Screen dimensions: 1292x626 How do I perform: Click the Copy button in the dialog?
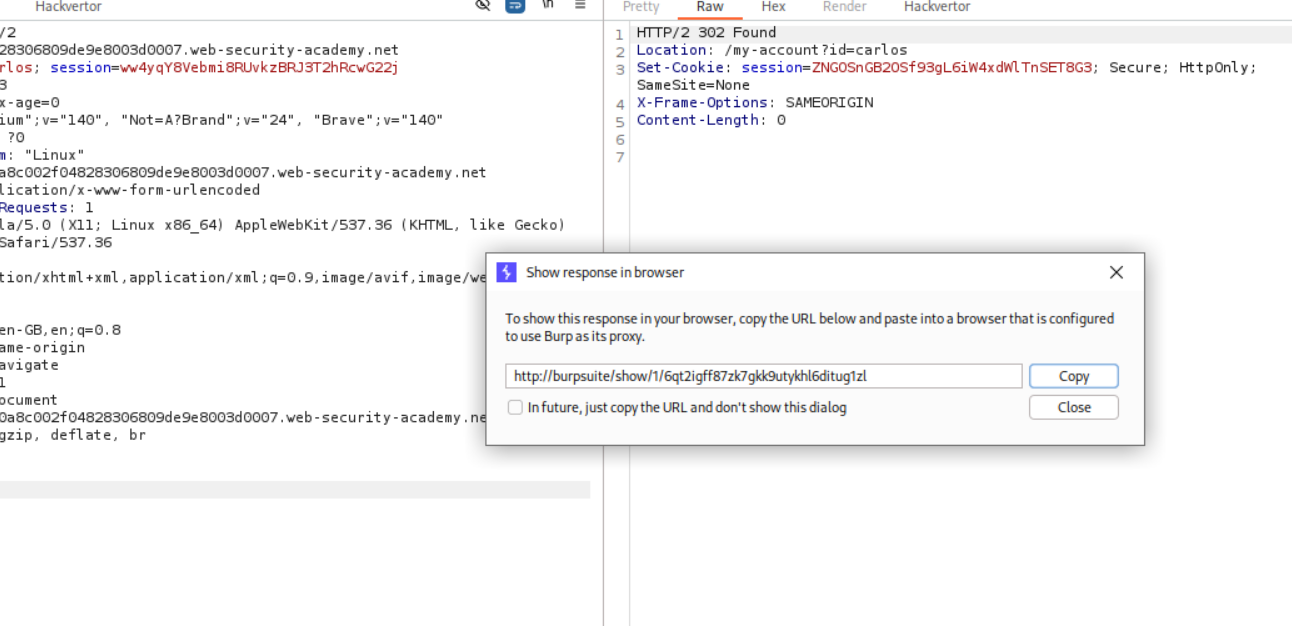pos(1073,376)
